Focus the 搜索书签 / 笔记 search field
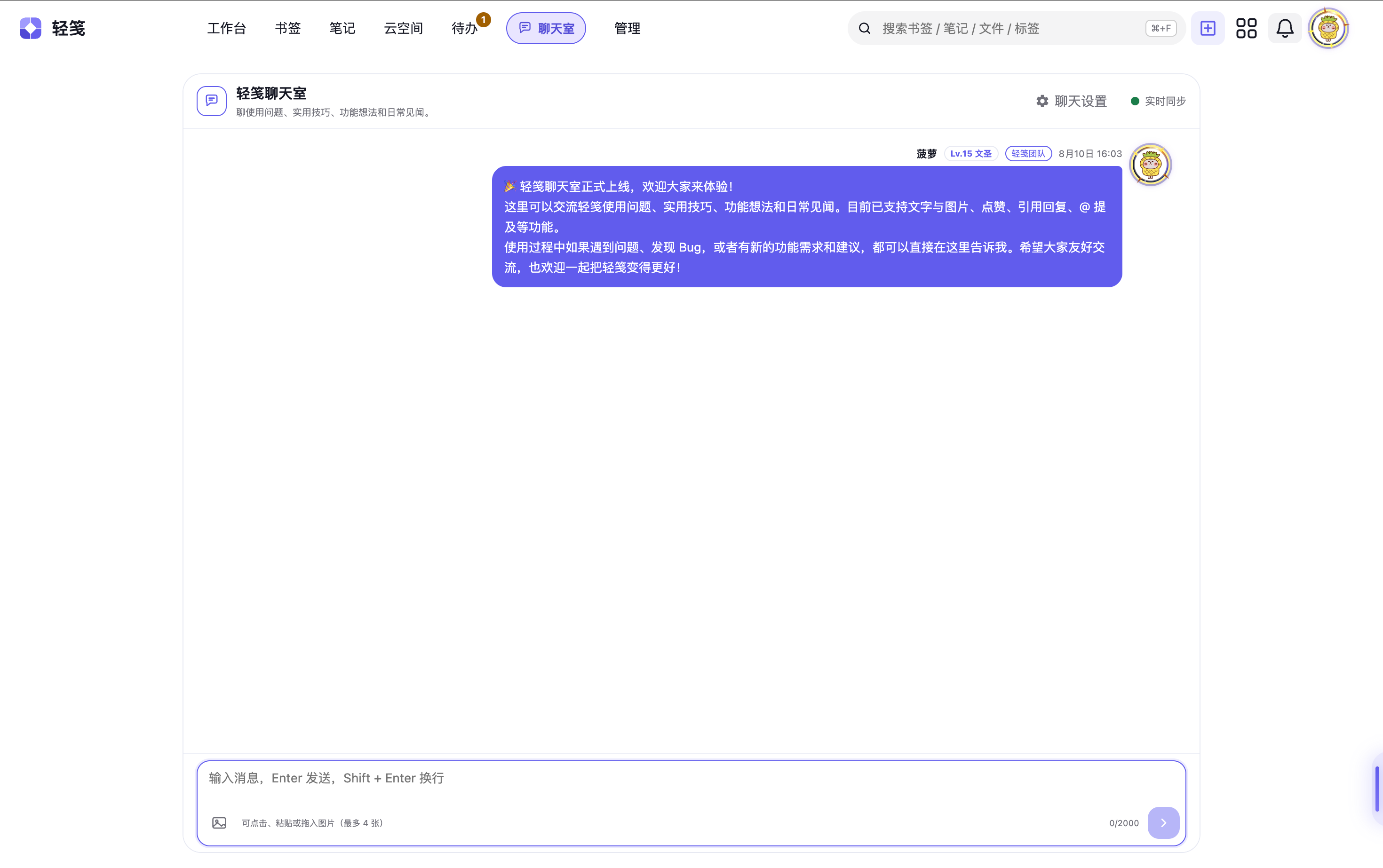 1017,28
